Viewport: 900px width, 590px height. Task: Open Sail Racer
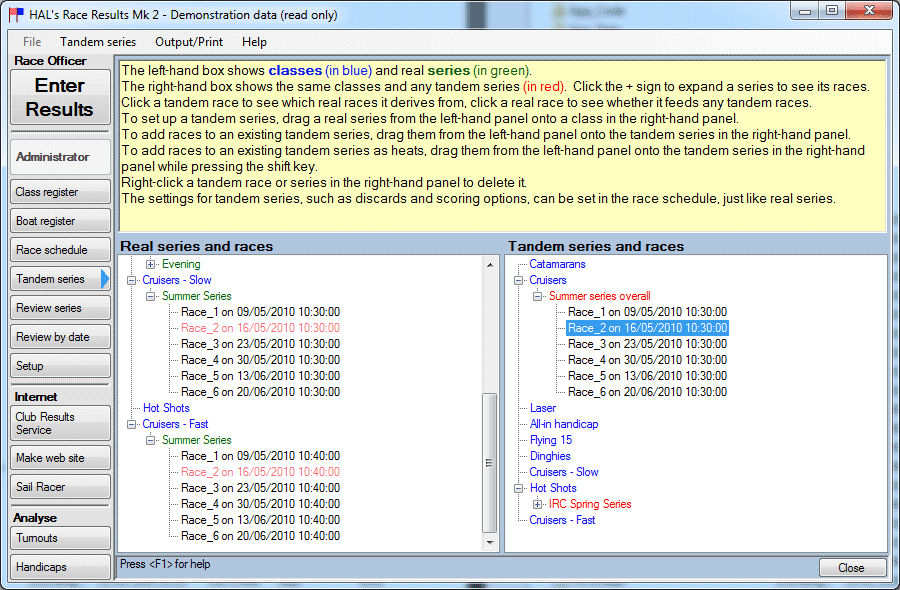coord(60,487)
